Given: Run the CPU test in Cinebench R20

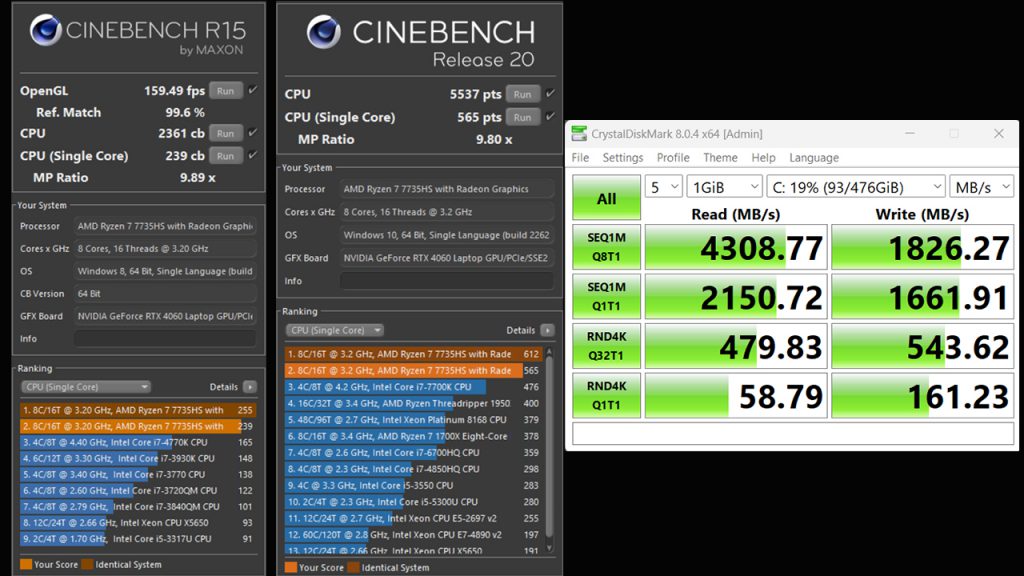Looking at the screenshot, I should pyautogui.click(x=522, y=94).
